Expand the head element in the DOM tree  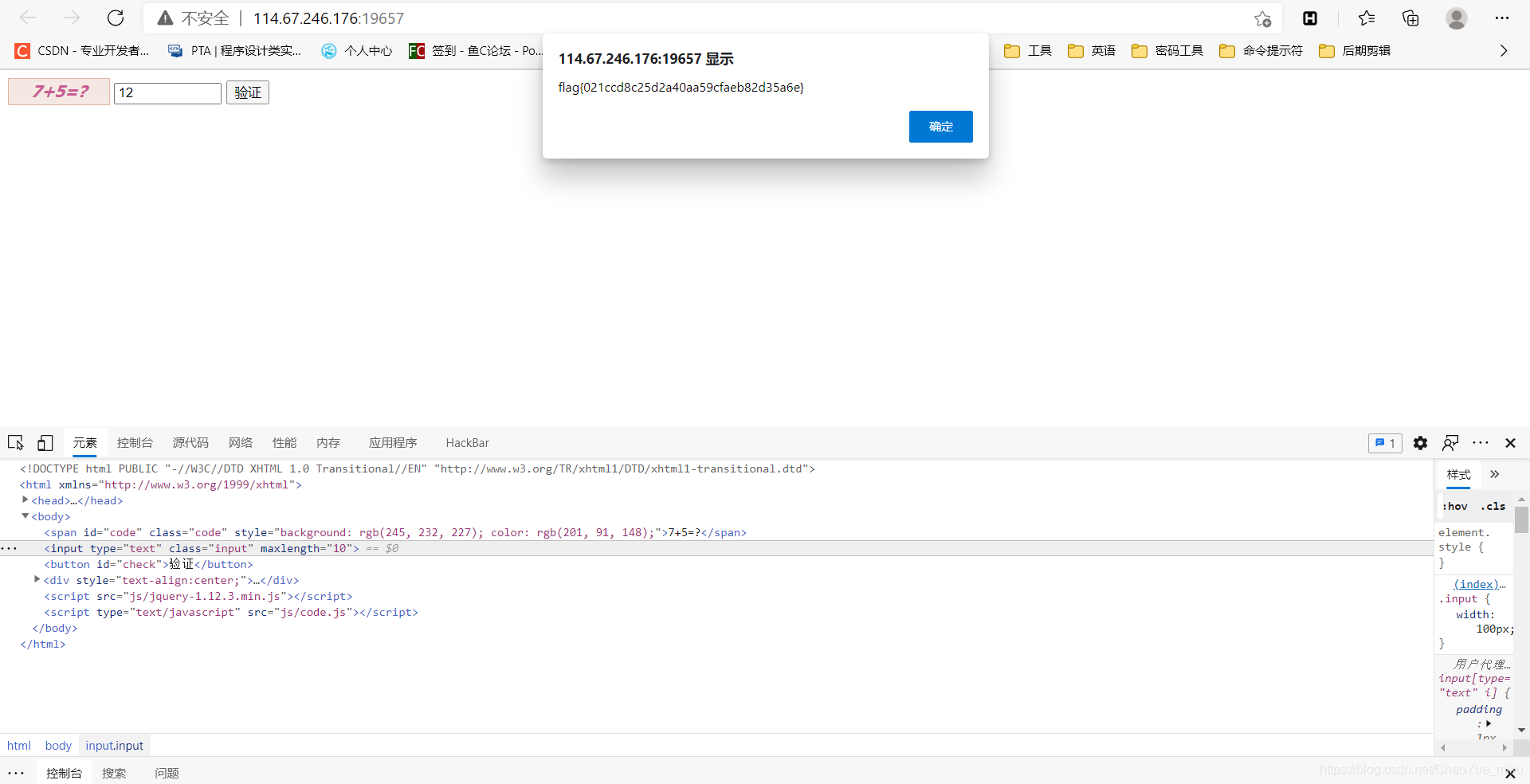point(25,500)
